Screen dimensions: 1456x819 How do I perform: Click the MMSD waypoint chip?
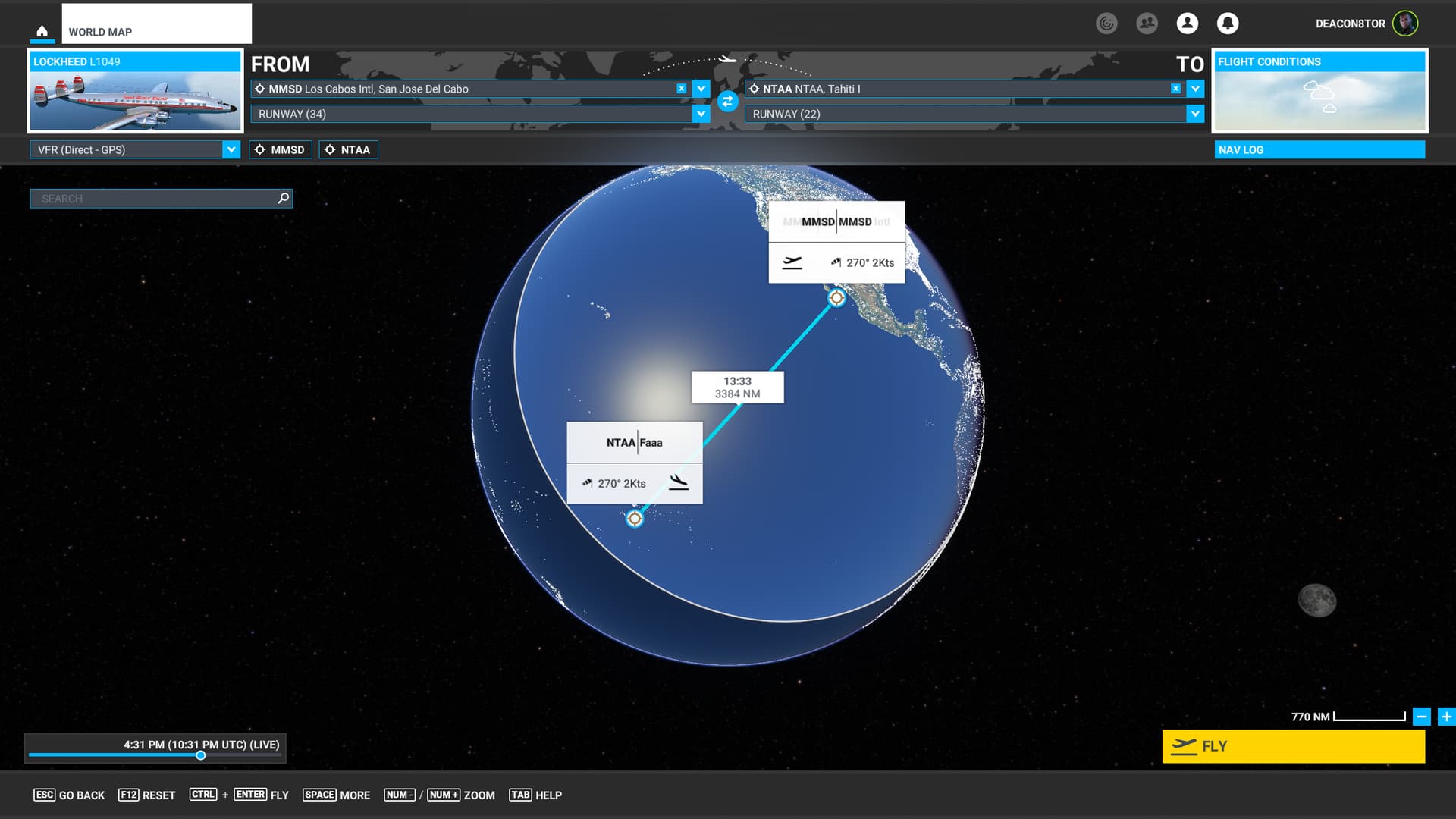(281, 149)
